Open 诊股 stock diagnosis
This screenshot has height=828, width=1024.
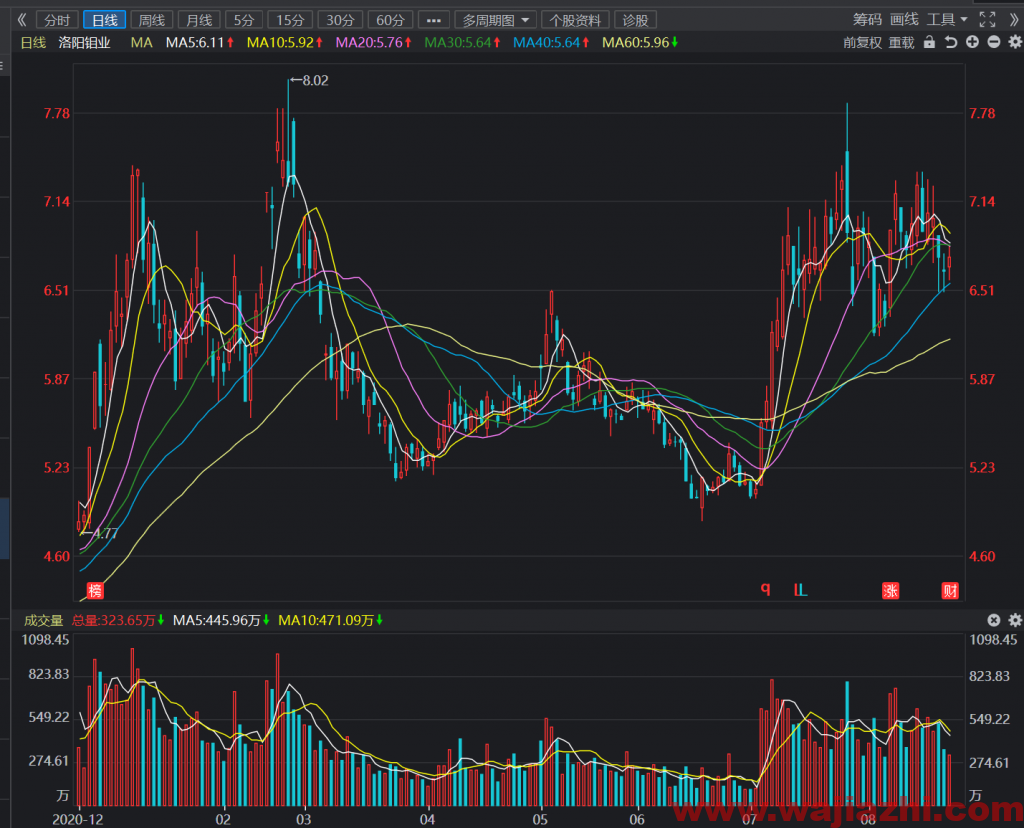coord(635,20)
